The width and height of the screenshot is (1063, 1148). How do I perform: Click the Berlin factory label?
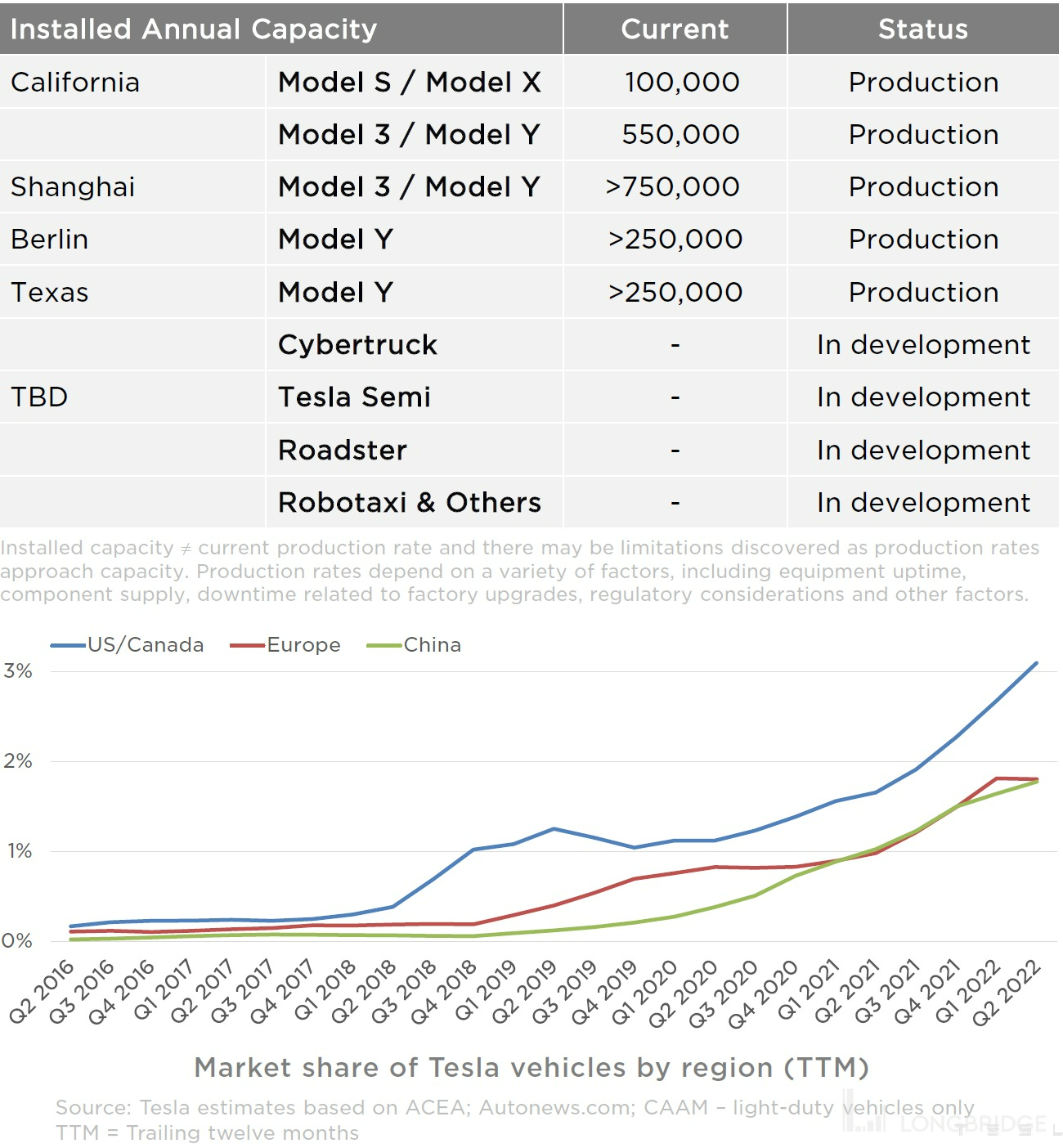[50, 239]
